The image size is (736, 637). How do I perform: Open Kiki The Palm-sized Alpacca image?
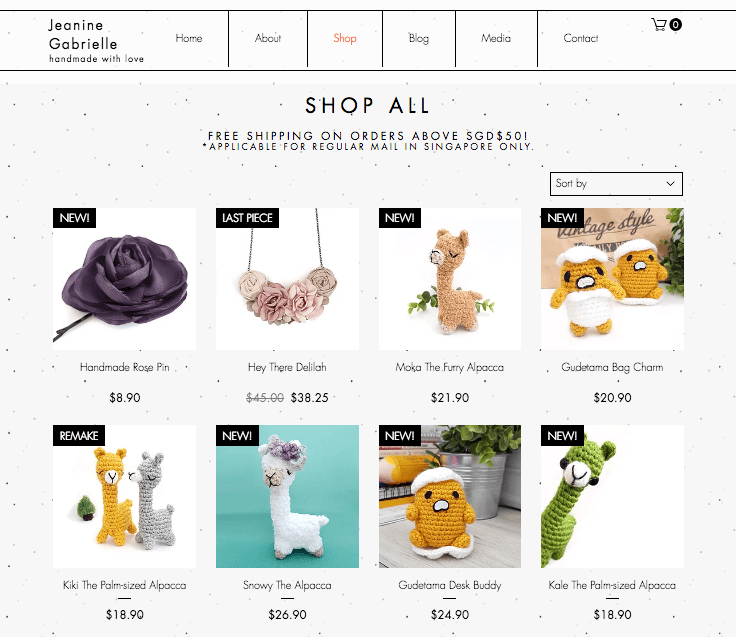pyautogui.click(x=124, y=497)
